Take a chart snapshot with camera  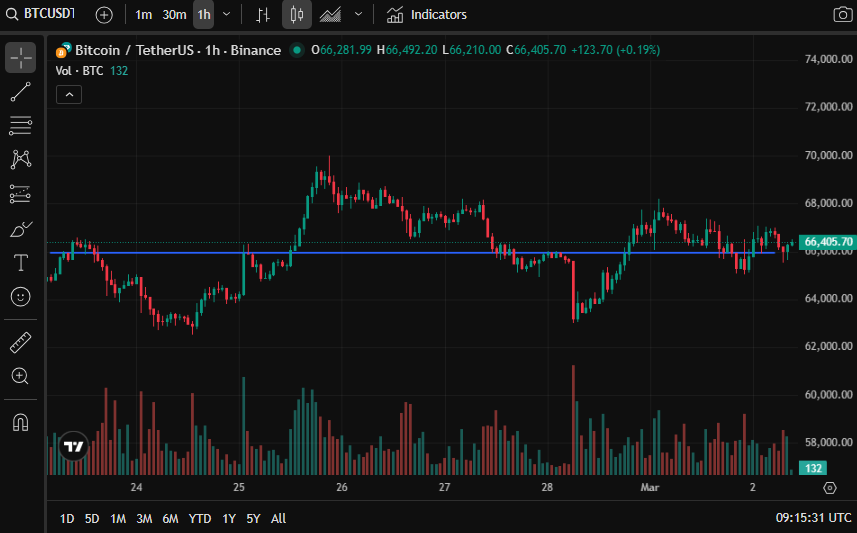tap(842, 15)
